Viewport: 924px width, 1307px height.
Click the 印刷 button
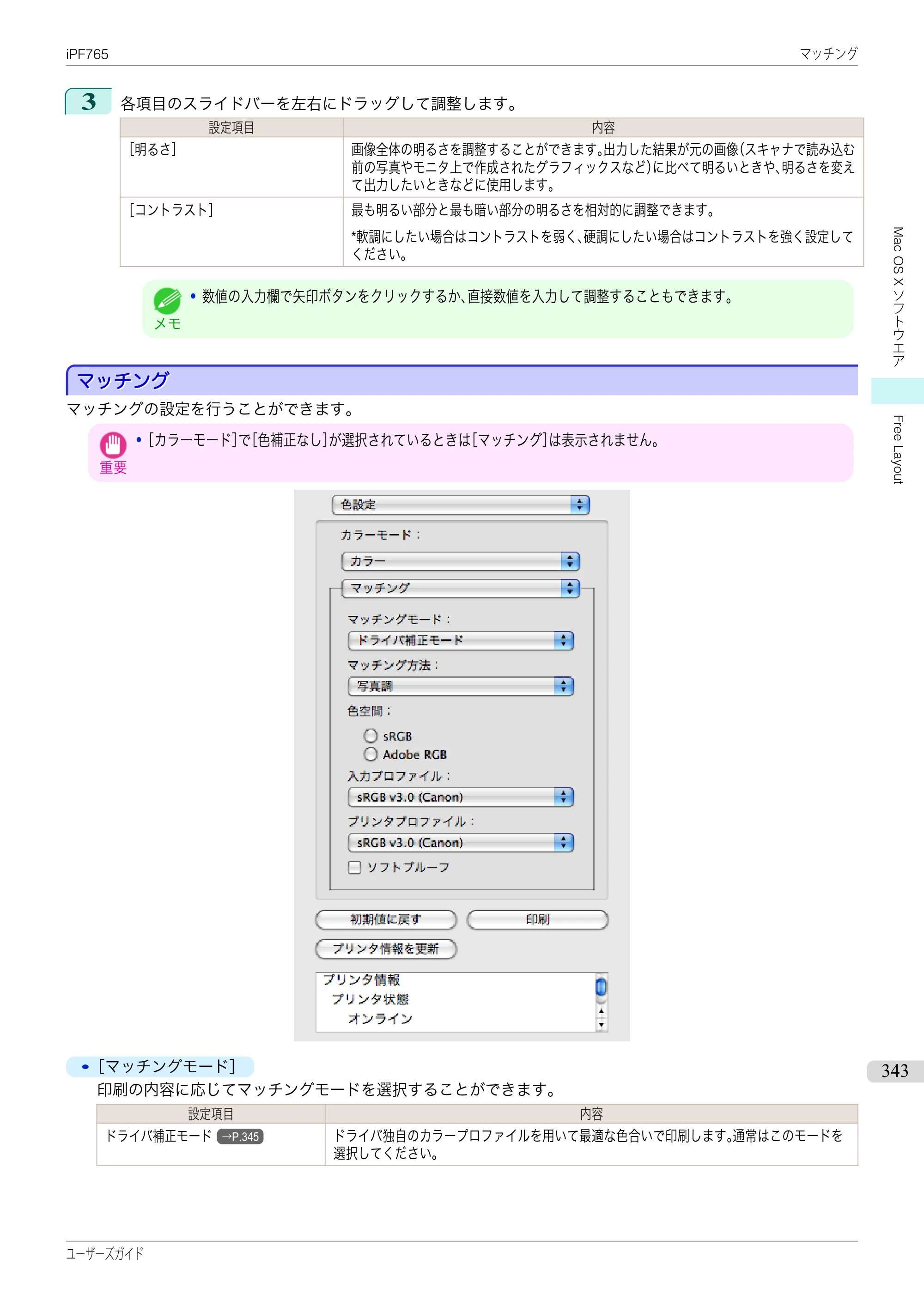pyautogui.click(x=537, y=919)
